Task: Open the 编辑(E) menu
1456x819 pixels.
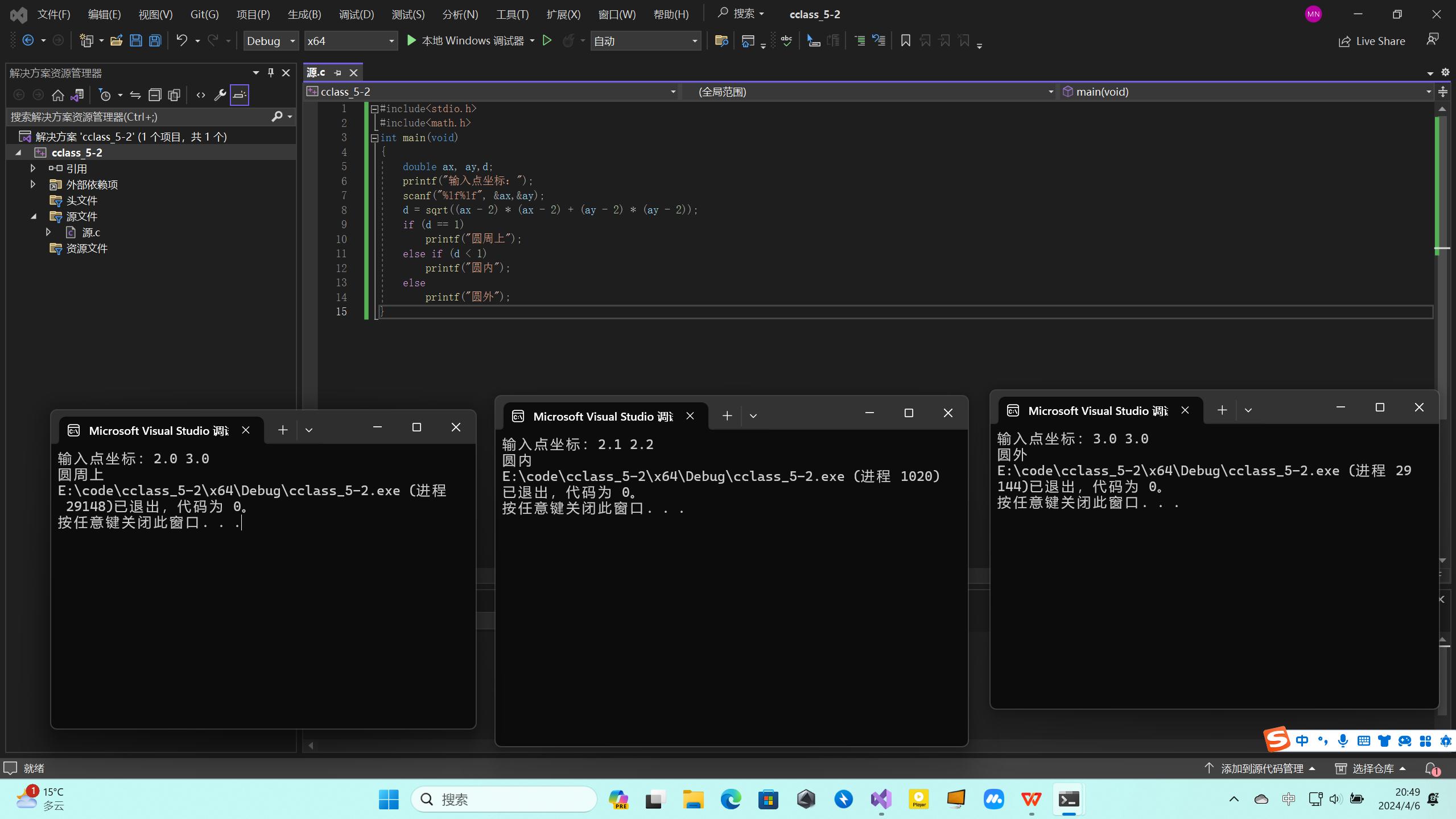Action: 104,14
